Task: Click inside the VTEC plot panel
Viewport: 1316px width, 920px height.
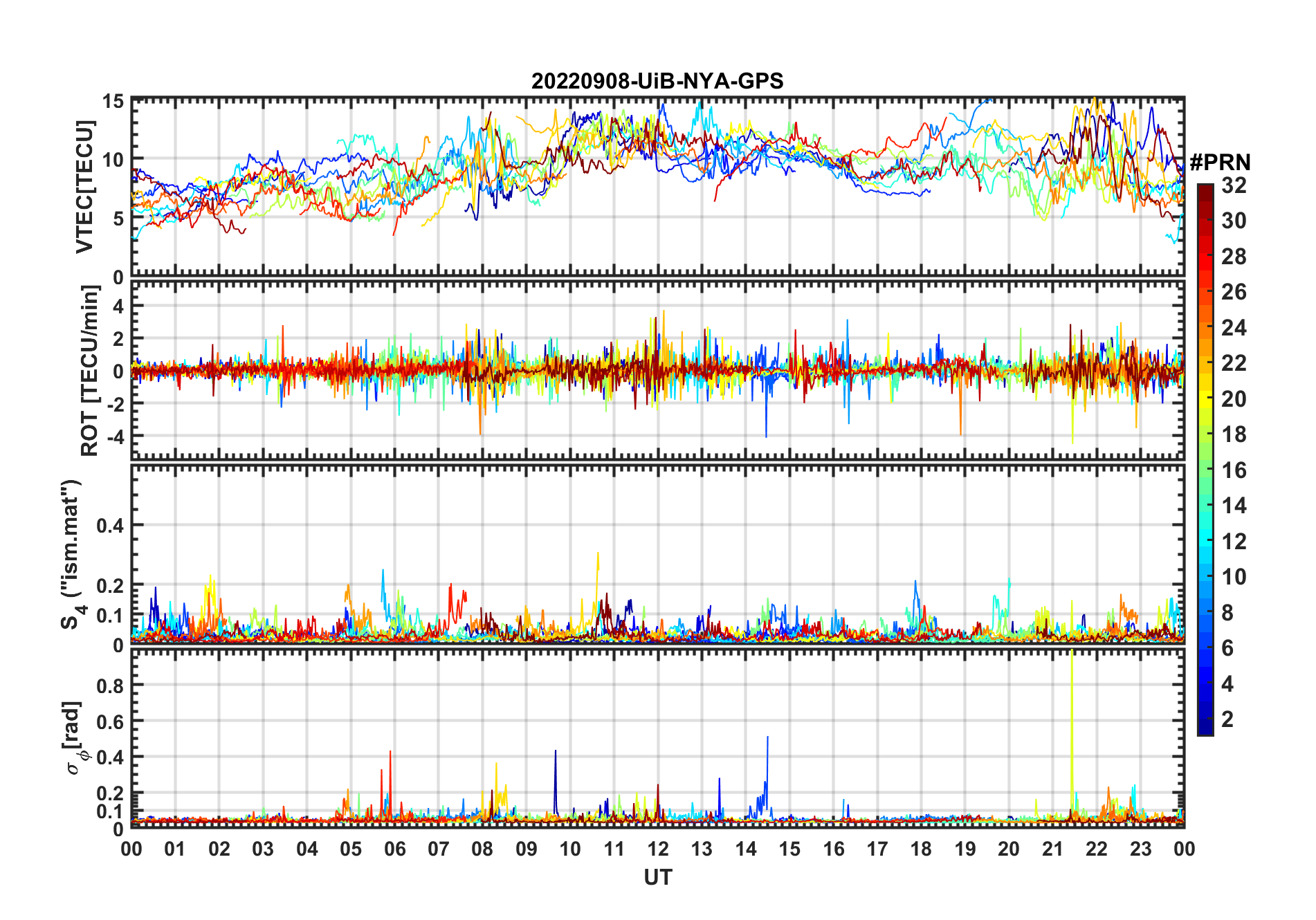Action: (658, 187)
